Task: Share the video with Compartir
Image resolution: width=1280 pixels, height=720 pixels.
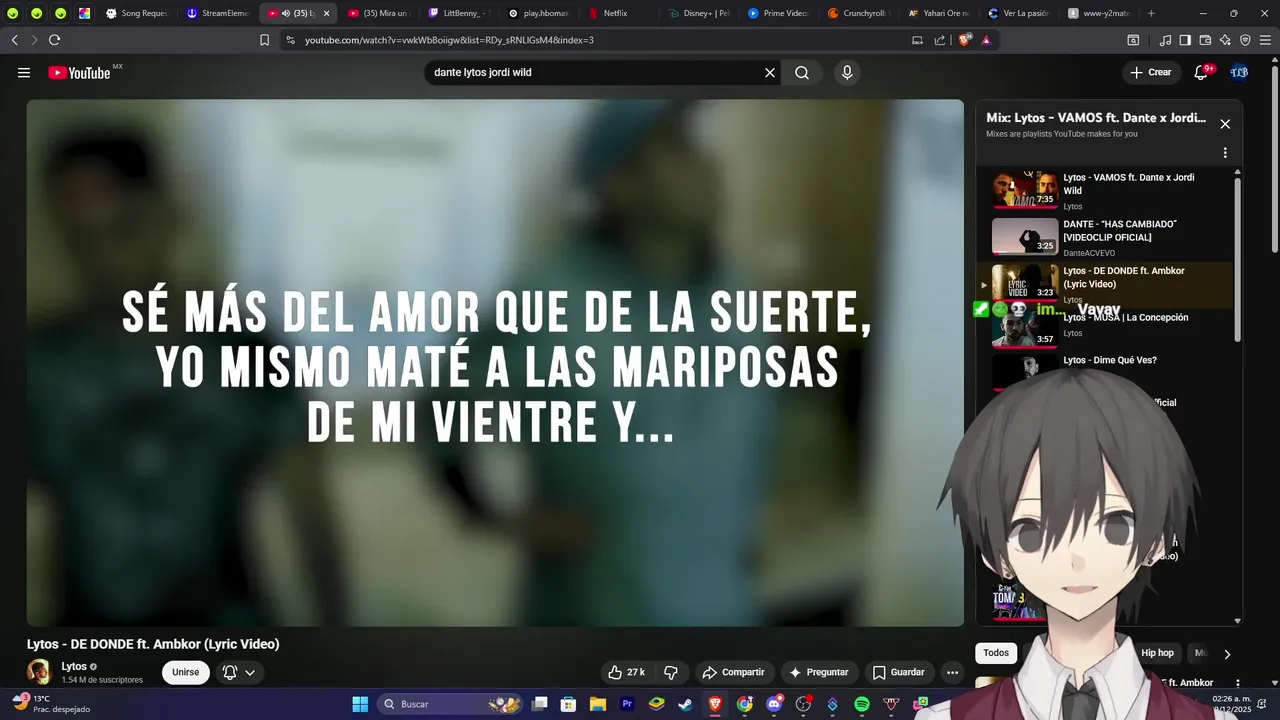Action: 733,672
